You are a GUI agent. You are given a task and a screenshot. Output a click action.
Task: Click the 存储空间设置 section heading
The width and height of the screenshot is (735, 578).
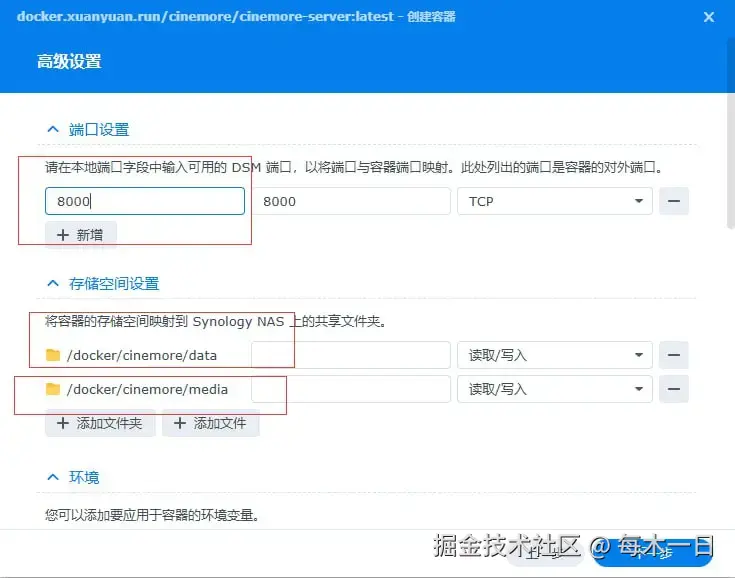coord(114,284)
